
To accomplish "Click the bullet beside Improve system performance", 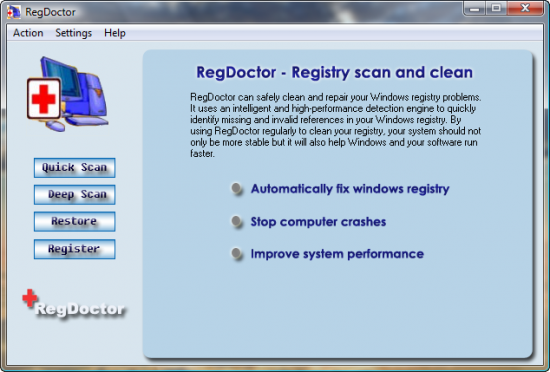I will coord(237,253).
